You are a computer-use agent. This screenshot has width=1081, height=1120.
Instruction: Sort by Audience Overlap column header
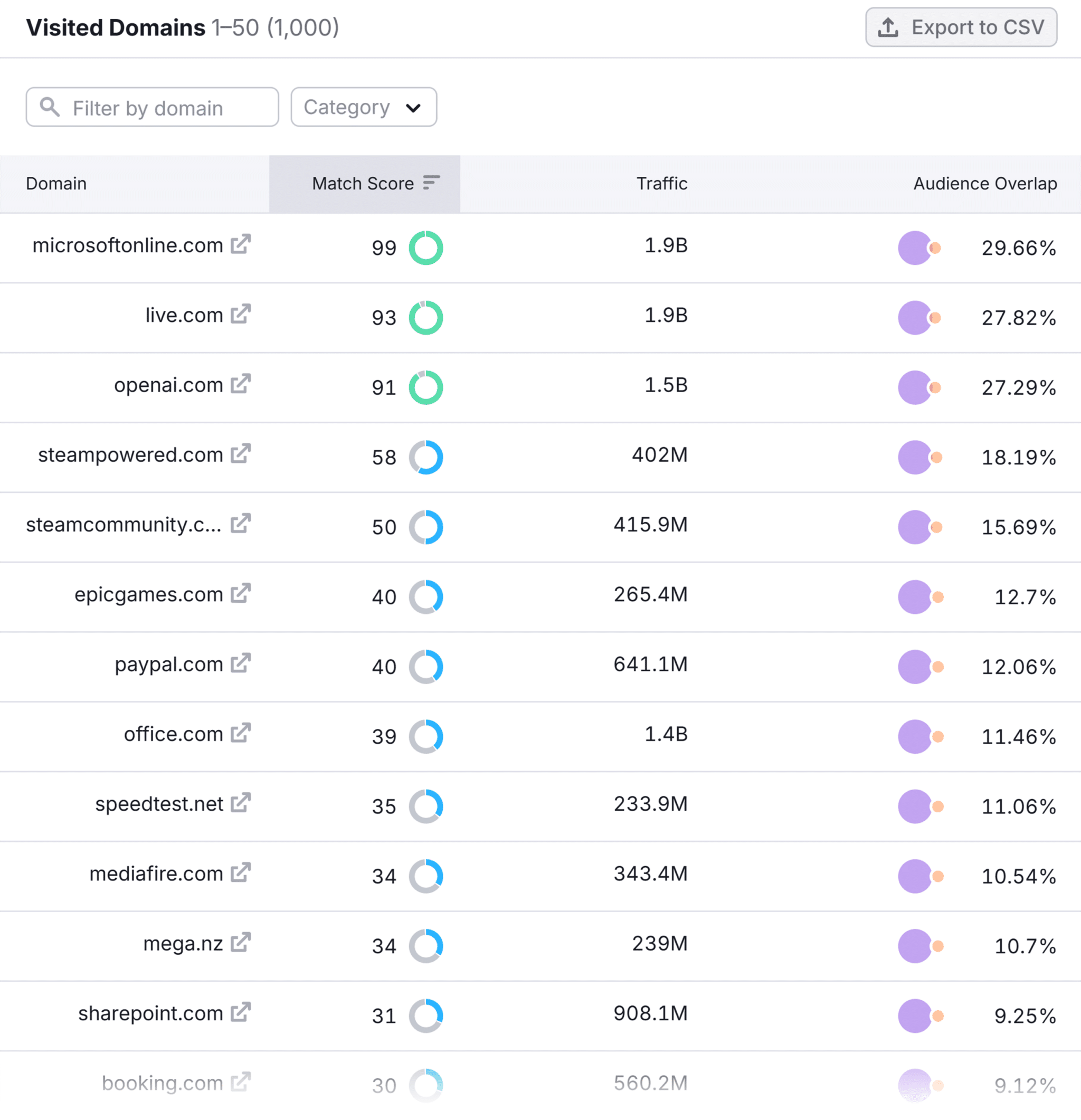pos(985,184)
